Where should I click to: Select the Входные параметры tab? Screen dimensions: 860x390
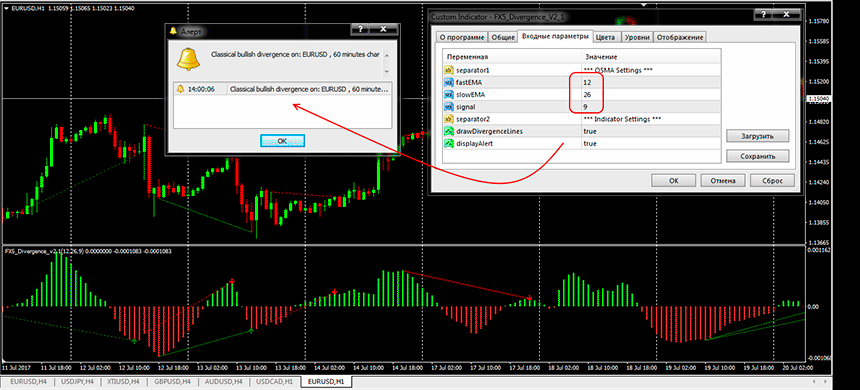point(556,36)
